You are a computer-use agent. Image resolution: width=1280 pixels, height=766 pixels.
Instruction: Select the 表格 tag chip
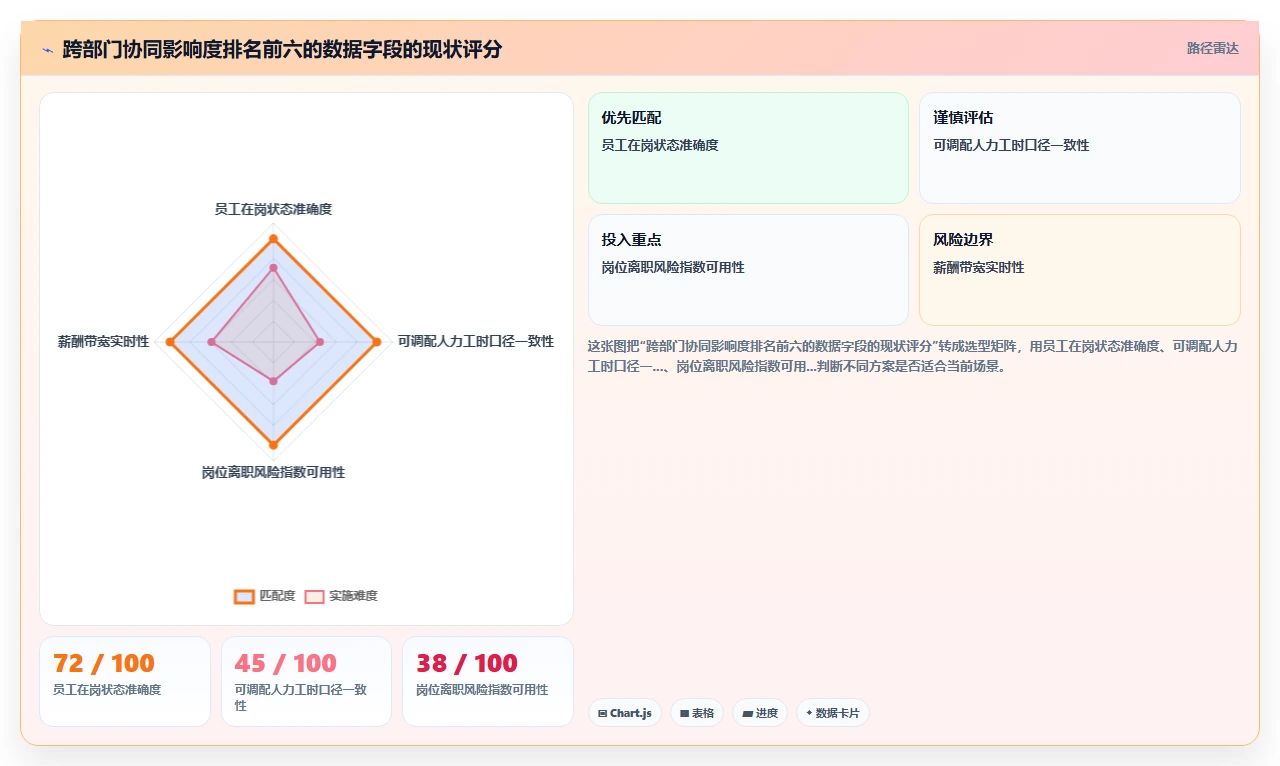pyautogui.click(x=697, y=713)
